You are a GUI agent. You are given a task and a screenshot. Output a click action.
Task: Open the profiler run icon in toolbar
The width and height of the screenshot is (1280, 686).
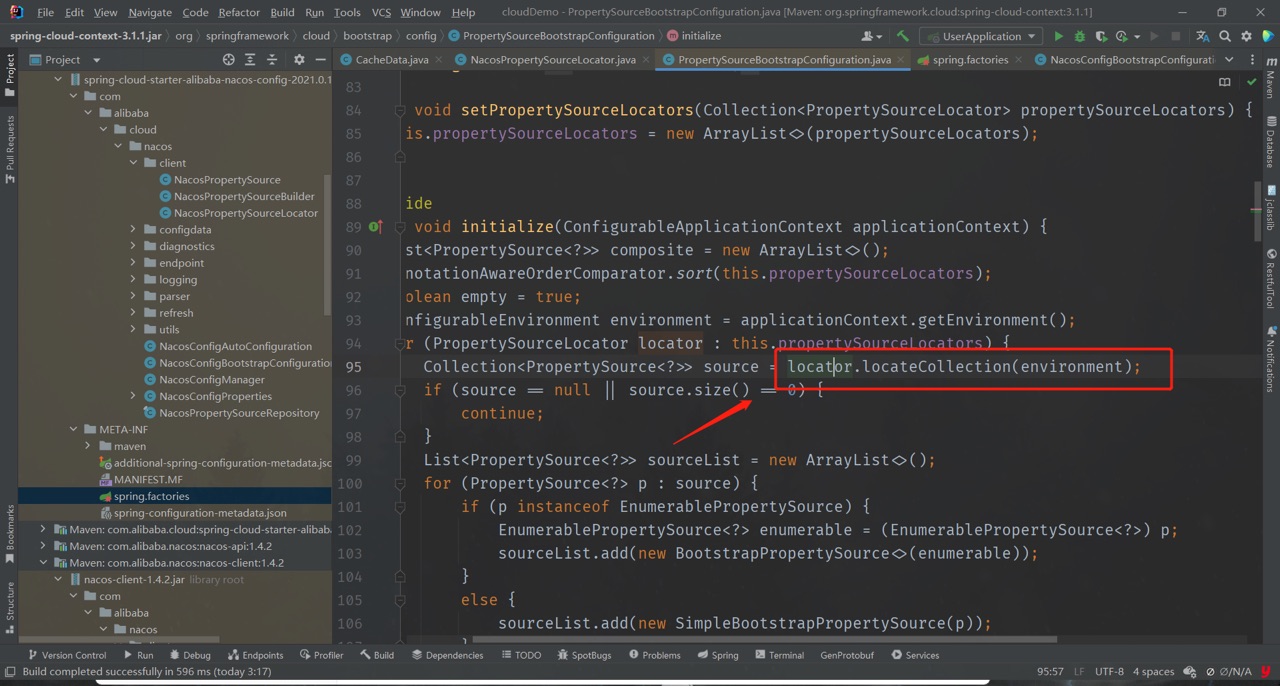tap(1121, 36)
